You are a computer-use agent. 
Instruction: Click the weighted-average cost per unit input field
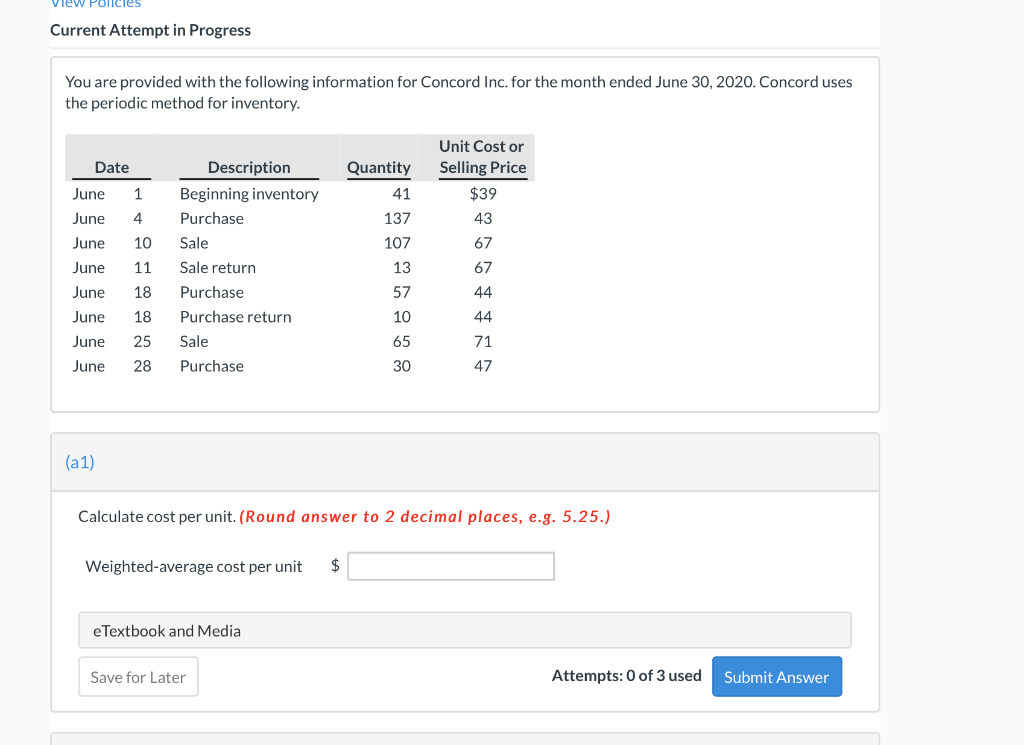point(450,565)
